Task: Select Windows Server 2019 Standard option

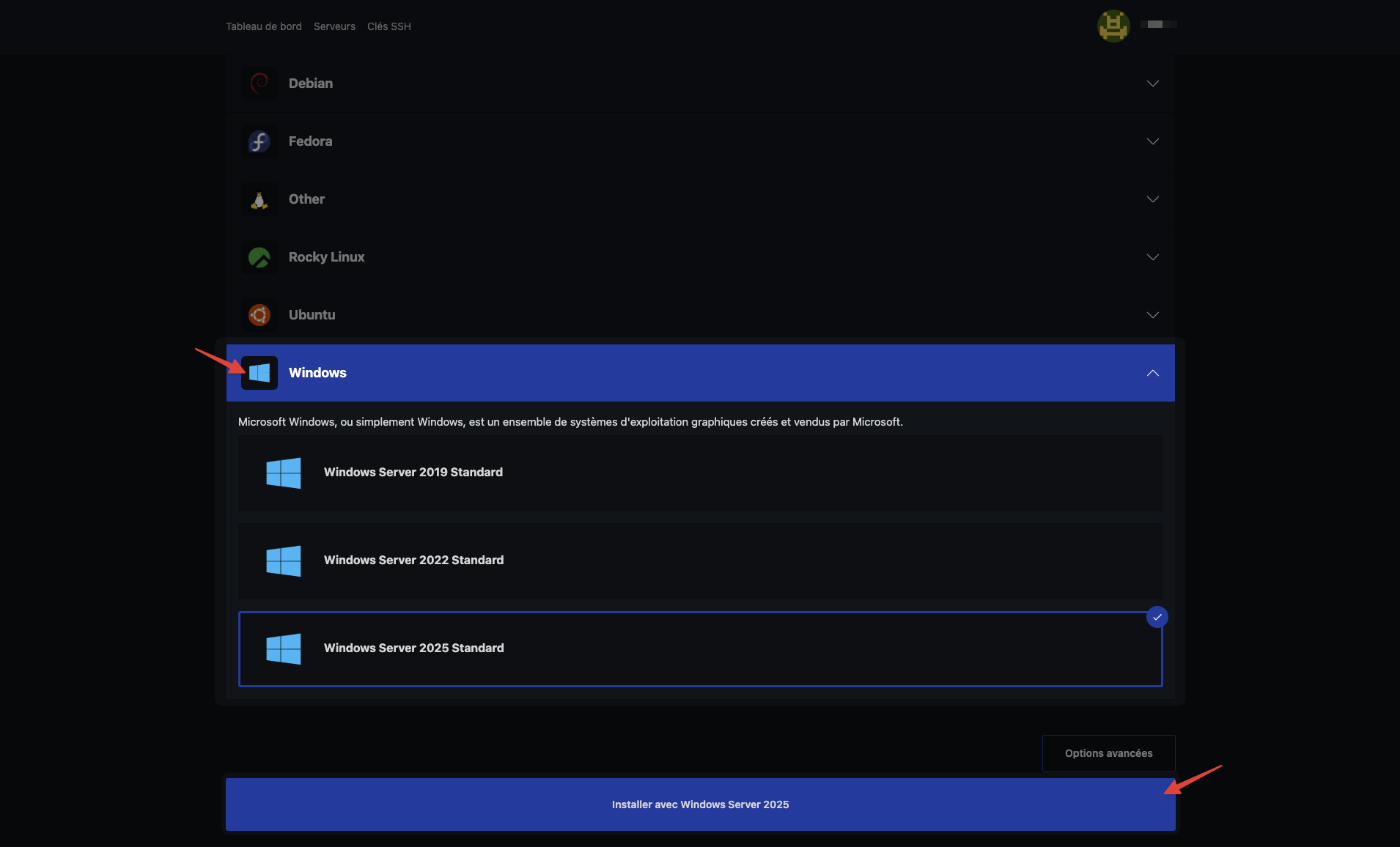Action: (x=701, y=473)
